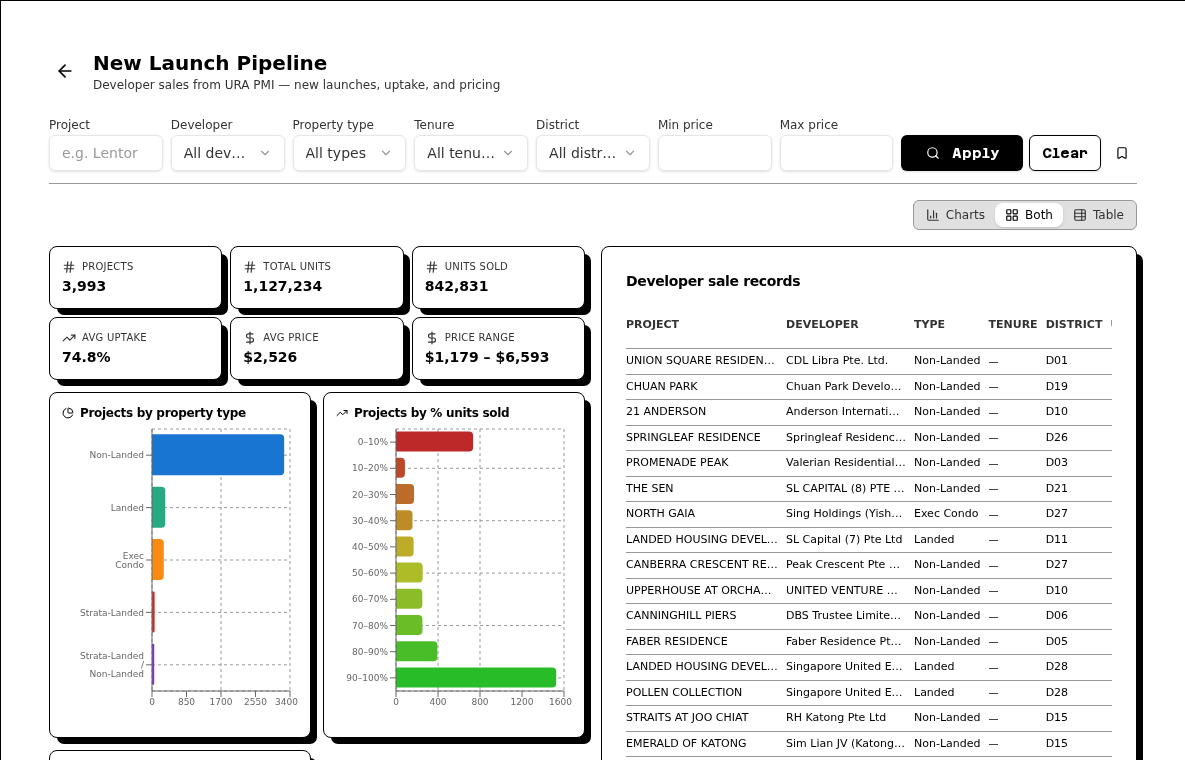Click the TYPE column header
Image resolution: width=1185 pixels, height=760 pixels.
929,324
